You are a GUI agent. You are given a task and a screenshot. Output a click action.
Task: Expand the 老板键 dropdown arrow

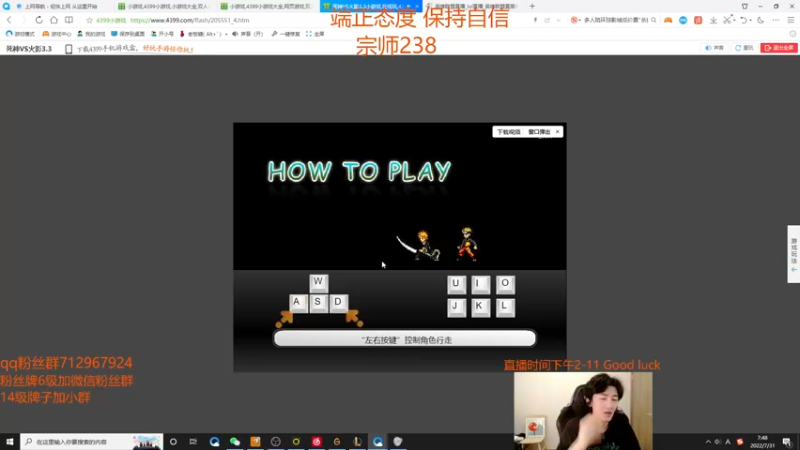pos(226,34)
